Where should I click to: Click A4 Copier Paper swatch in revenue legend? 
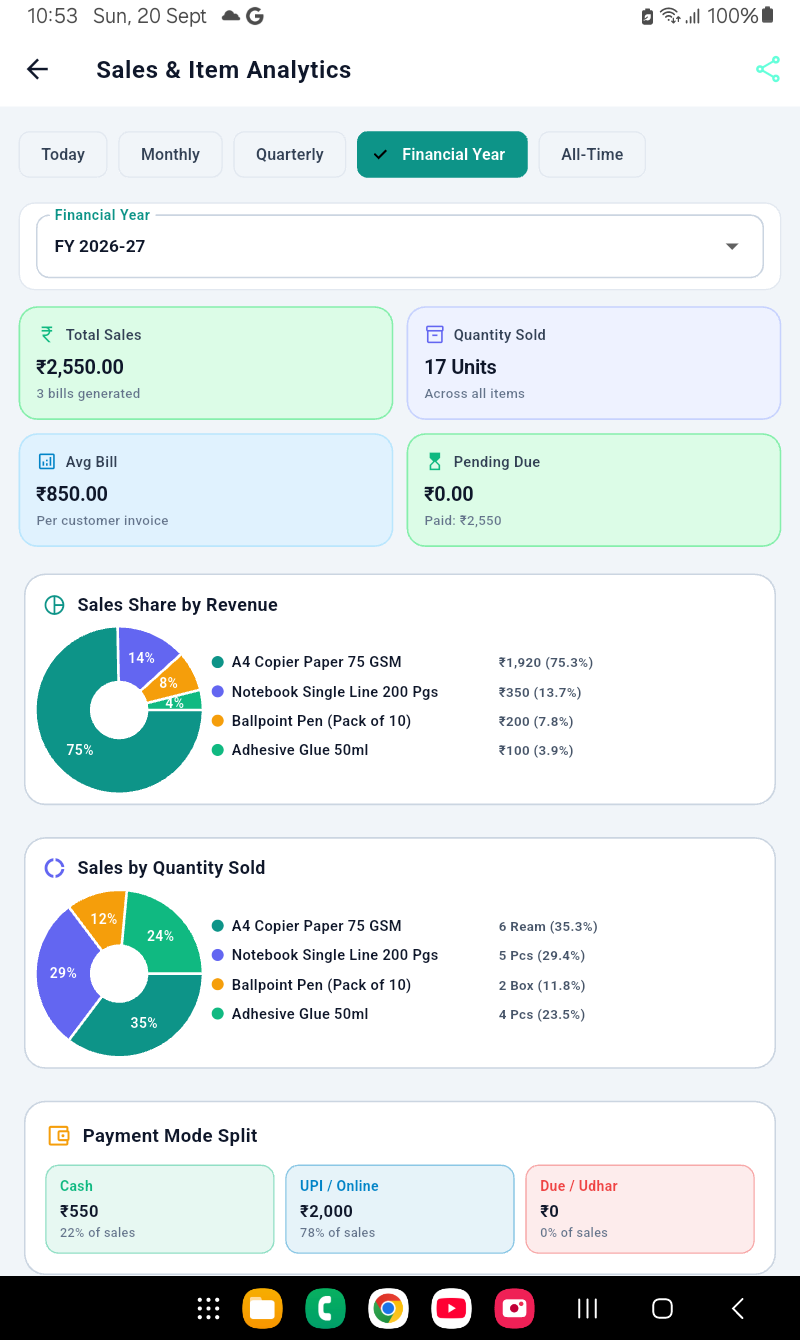click(218, 662)
